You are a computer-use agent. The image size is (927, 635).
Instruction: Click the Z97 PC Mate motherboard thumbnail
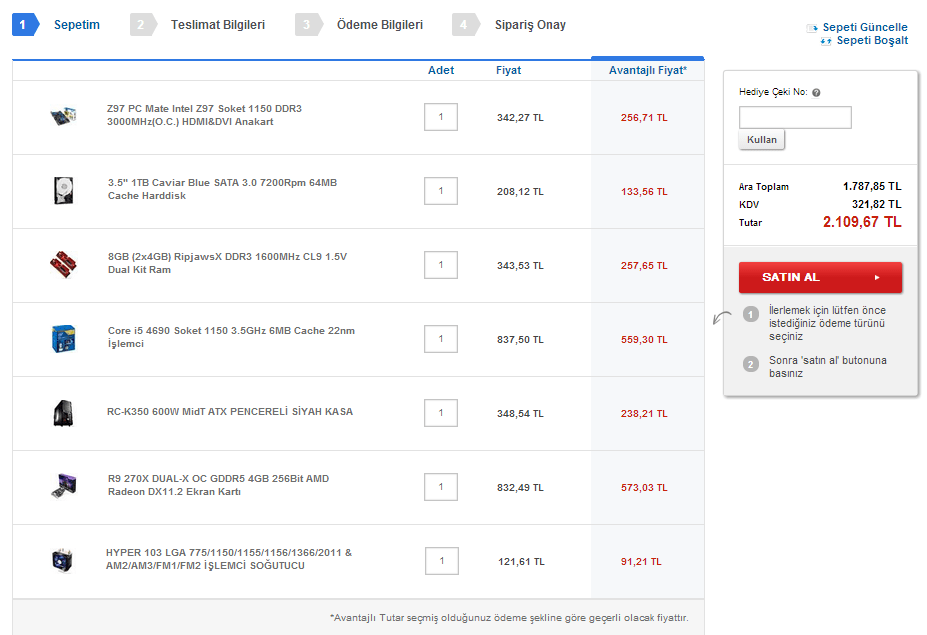[63, 115]
